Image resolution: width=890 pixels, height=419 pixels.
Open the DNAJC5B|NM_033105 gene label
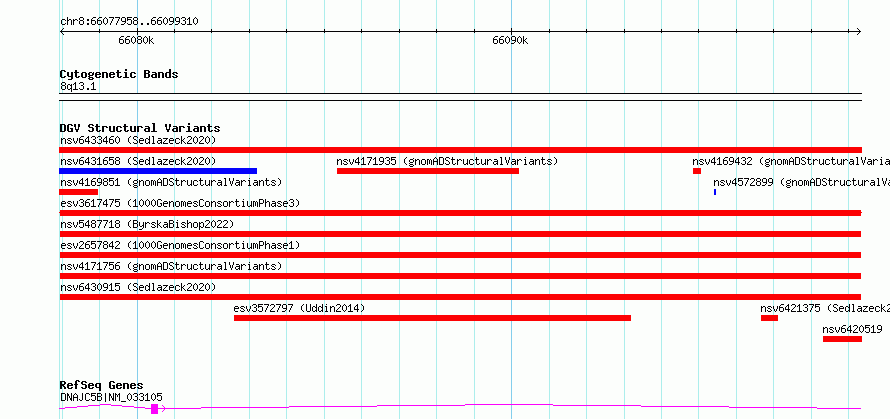111,397
